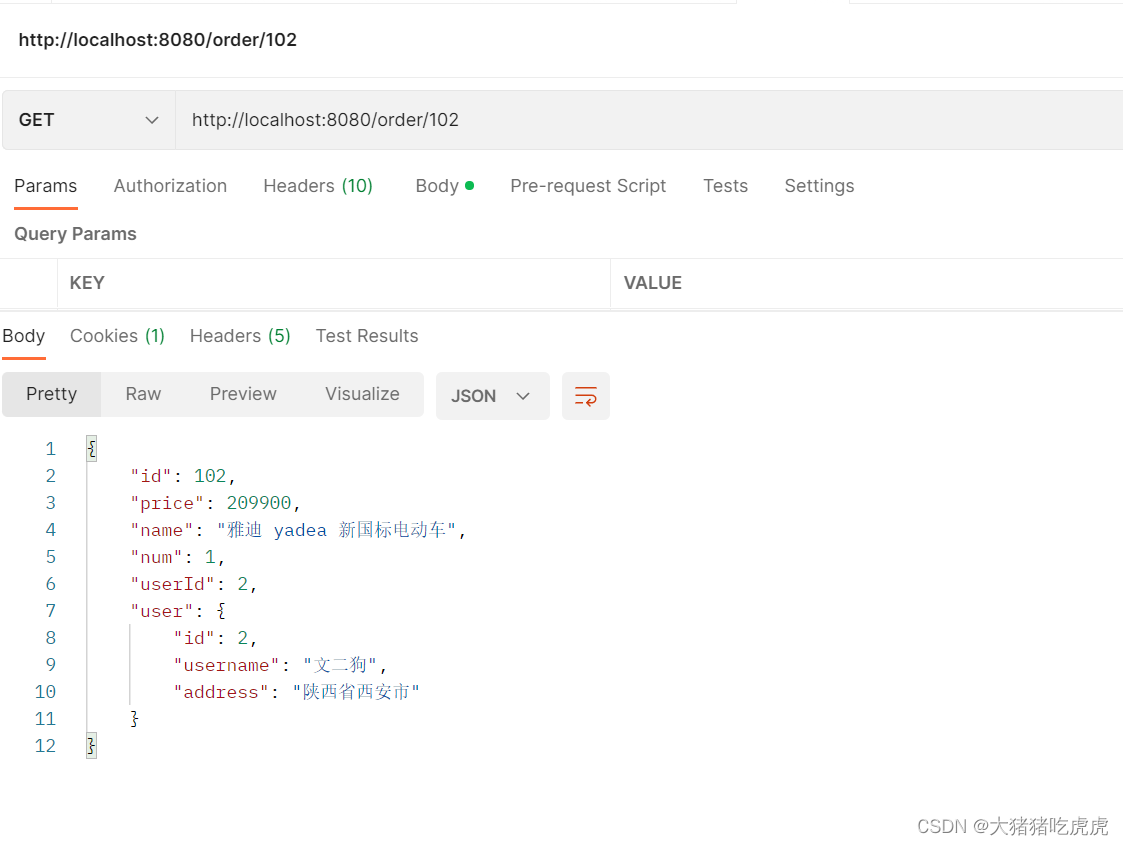The height and width of the screenshot is (845, 1123).
Task: Open the JSON response format dropdown
Action: tap(492, 396)
